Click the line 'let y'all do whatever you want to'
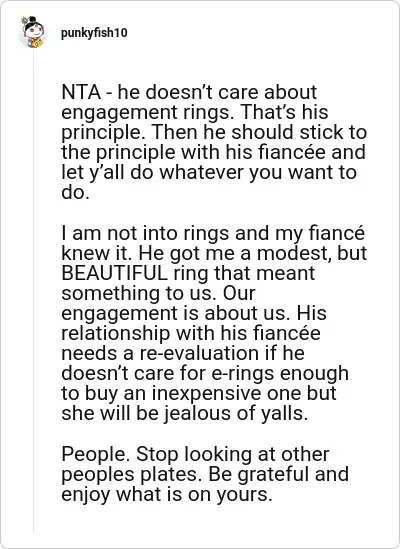400x549 pixels. tap(209, 172)
